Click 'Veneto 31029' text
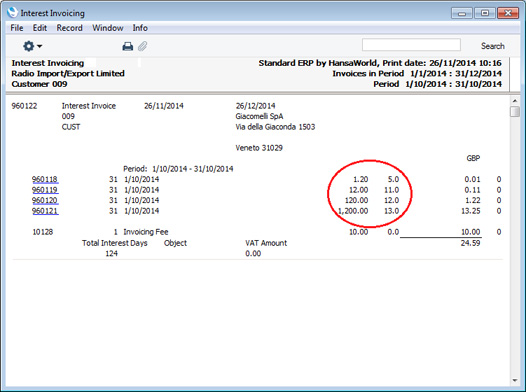This screenshot has height=392, width=526. (x=259, y=148)
